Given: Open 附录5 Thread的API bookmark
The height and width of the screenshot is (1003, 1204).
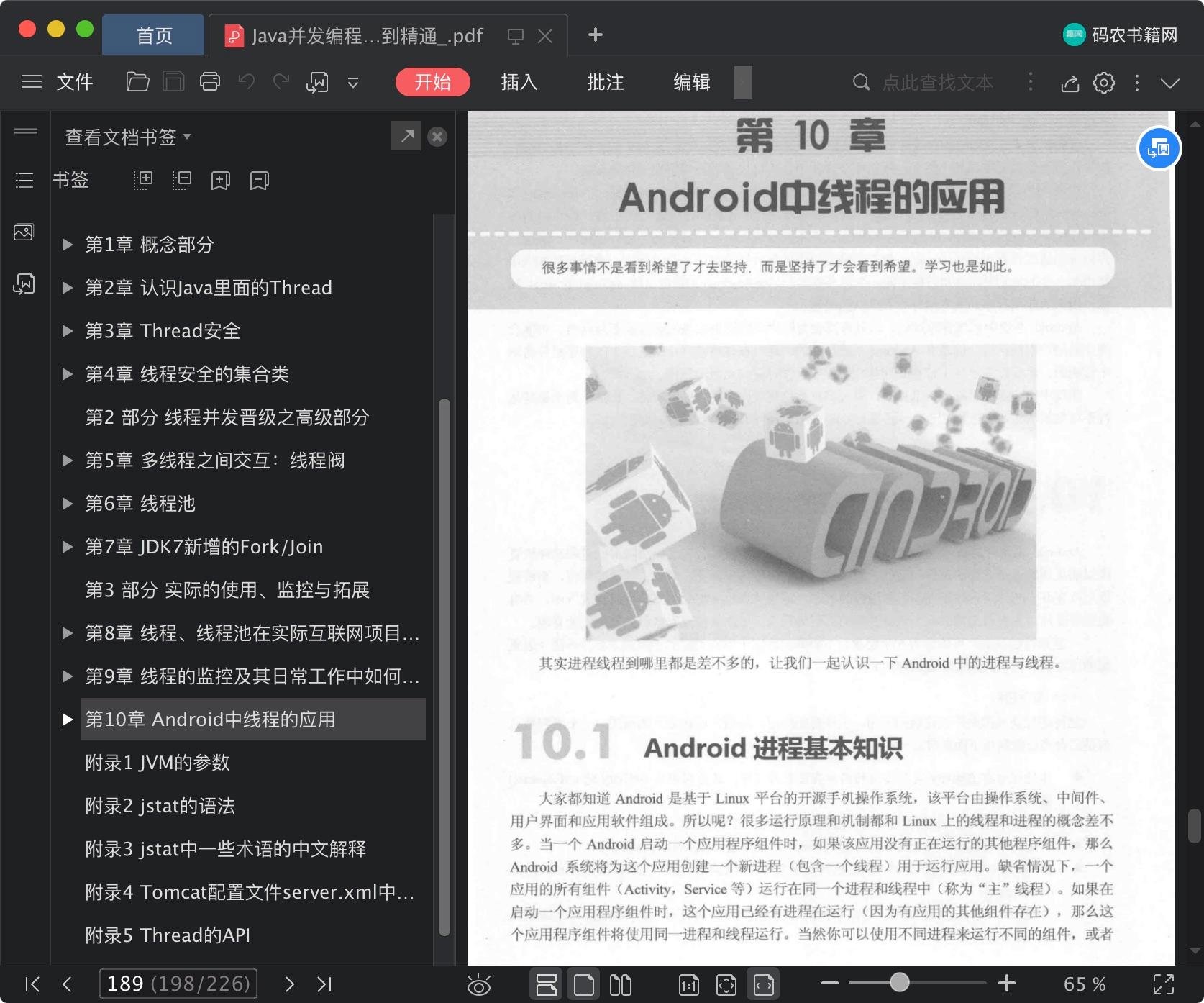Looking at the screenshot, I should coord(168,935).
